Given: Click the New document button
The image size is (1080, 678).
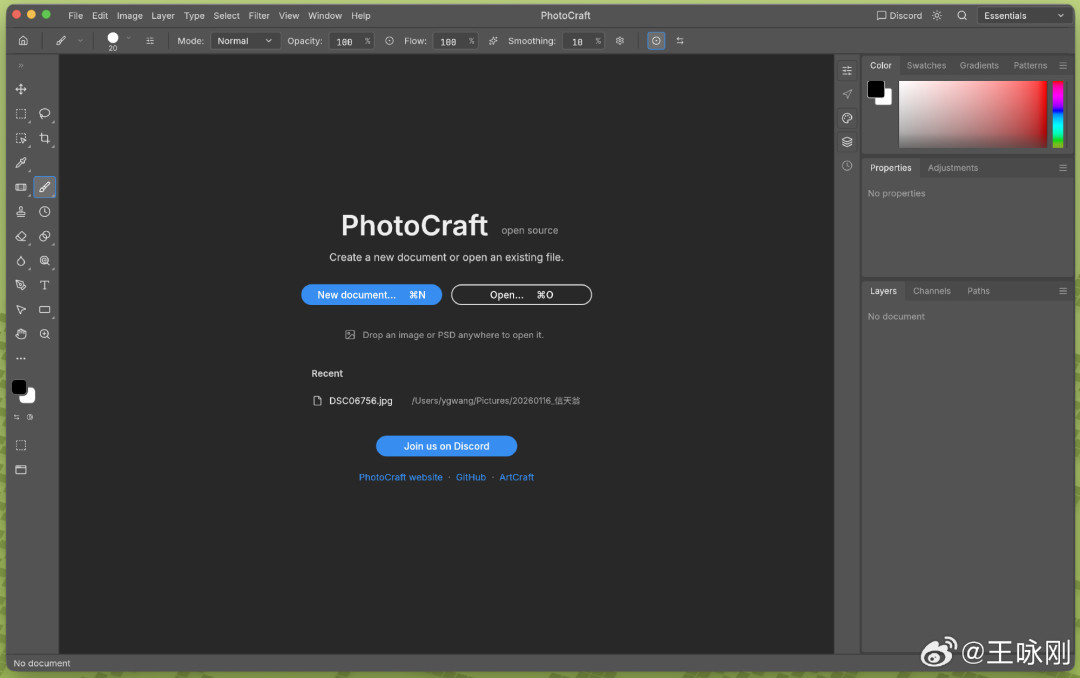Looking at the screenshot, I should click(x=371, y=295).
